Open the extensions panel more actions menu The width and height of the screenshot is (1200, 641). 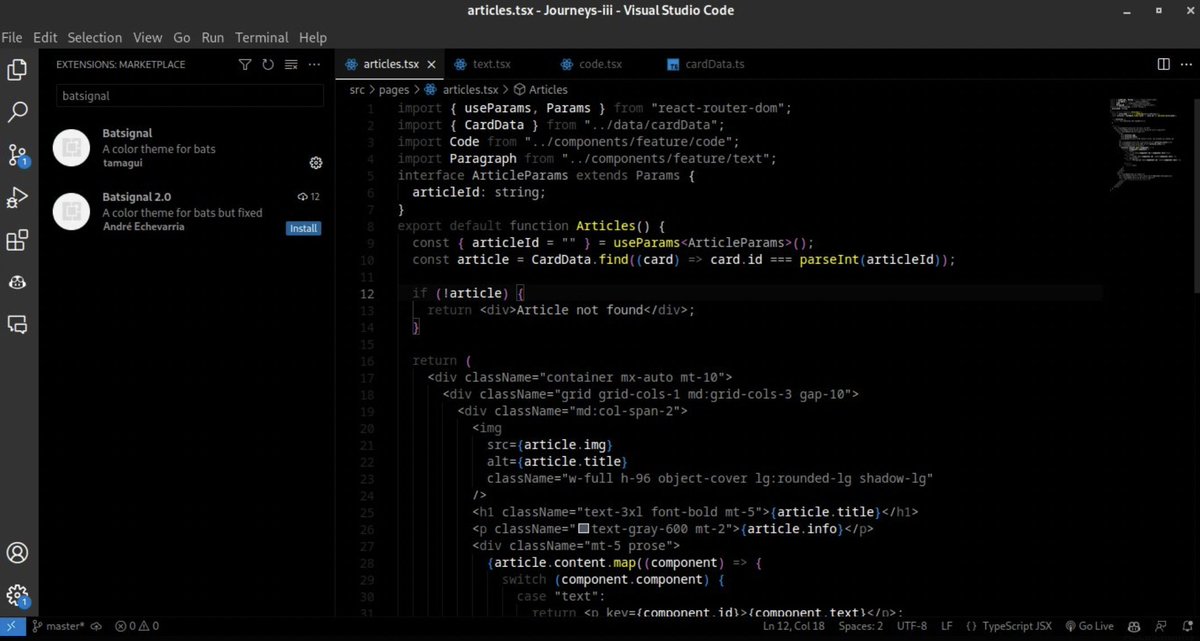click(x=314, y=64)
